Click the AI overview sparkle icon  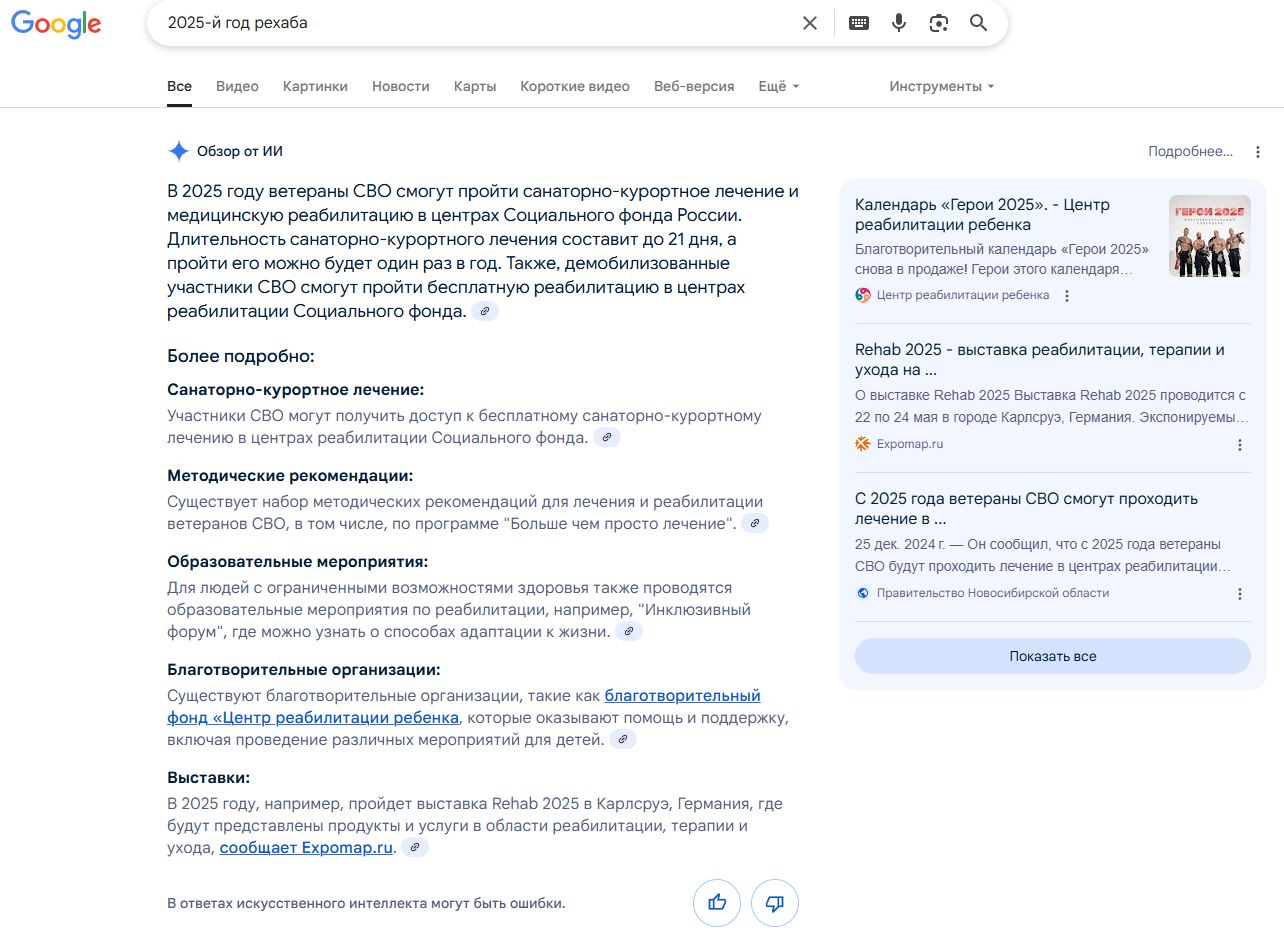tap(178, 151)
